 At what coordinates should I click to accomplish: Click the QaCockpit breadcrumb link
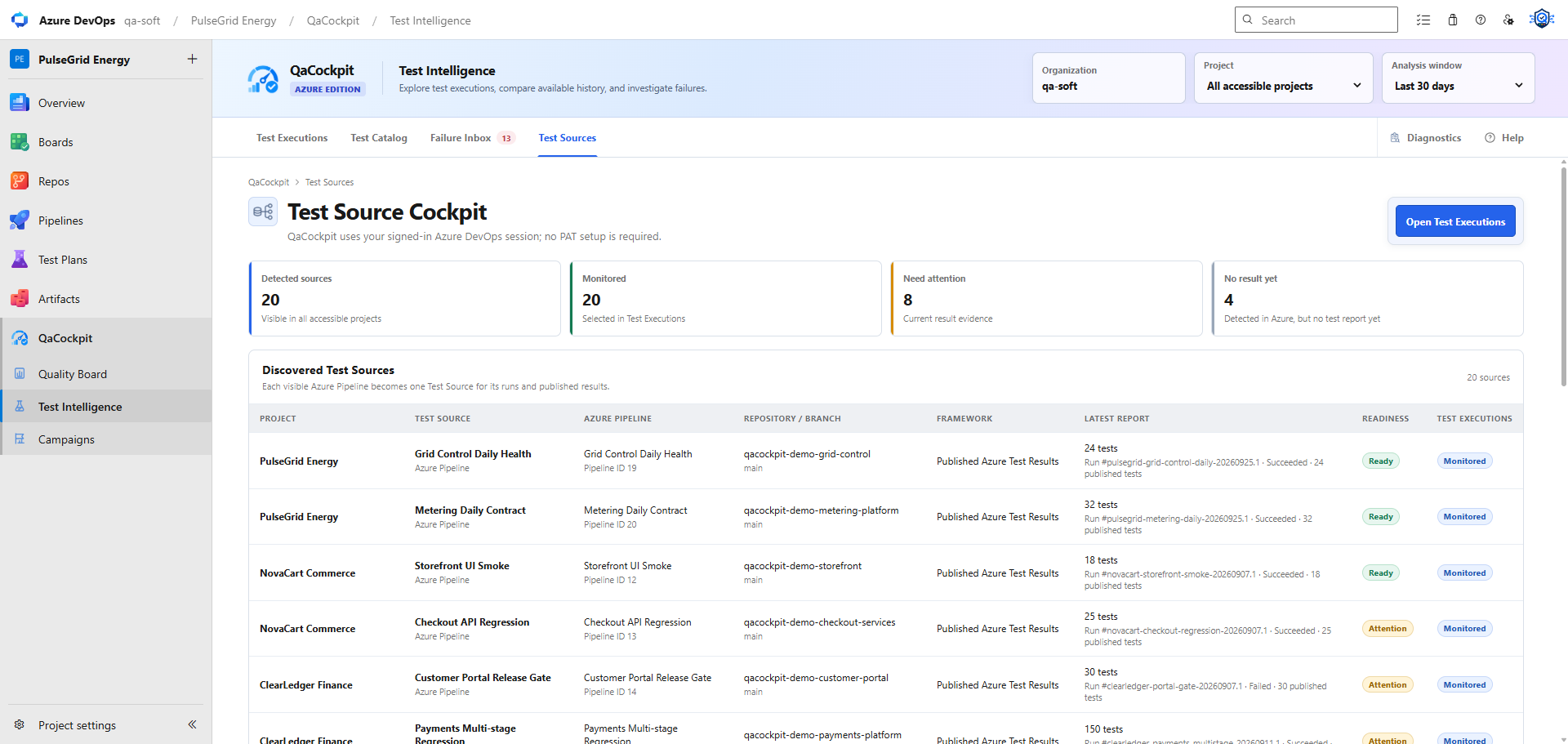tap(269, 182)
